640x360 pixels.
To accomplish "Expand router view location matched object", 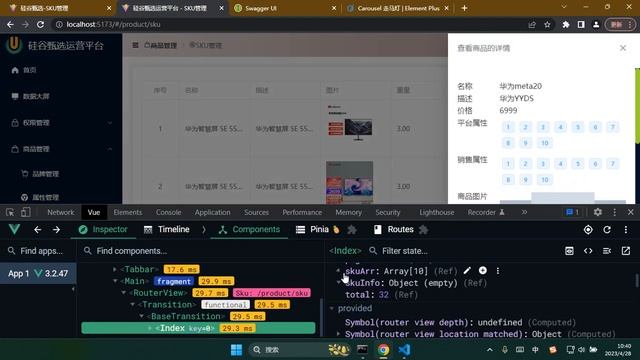I will [338, 334].
